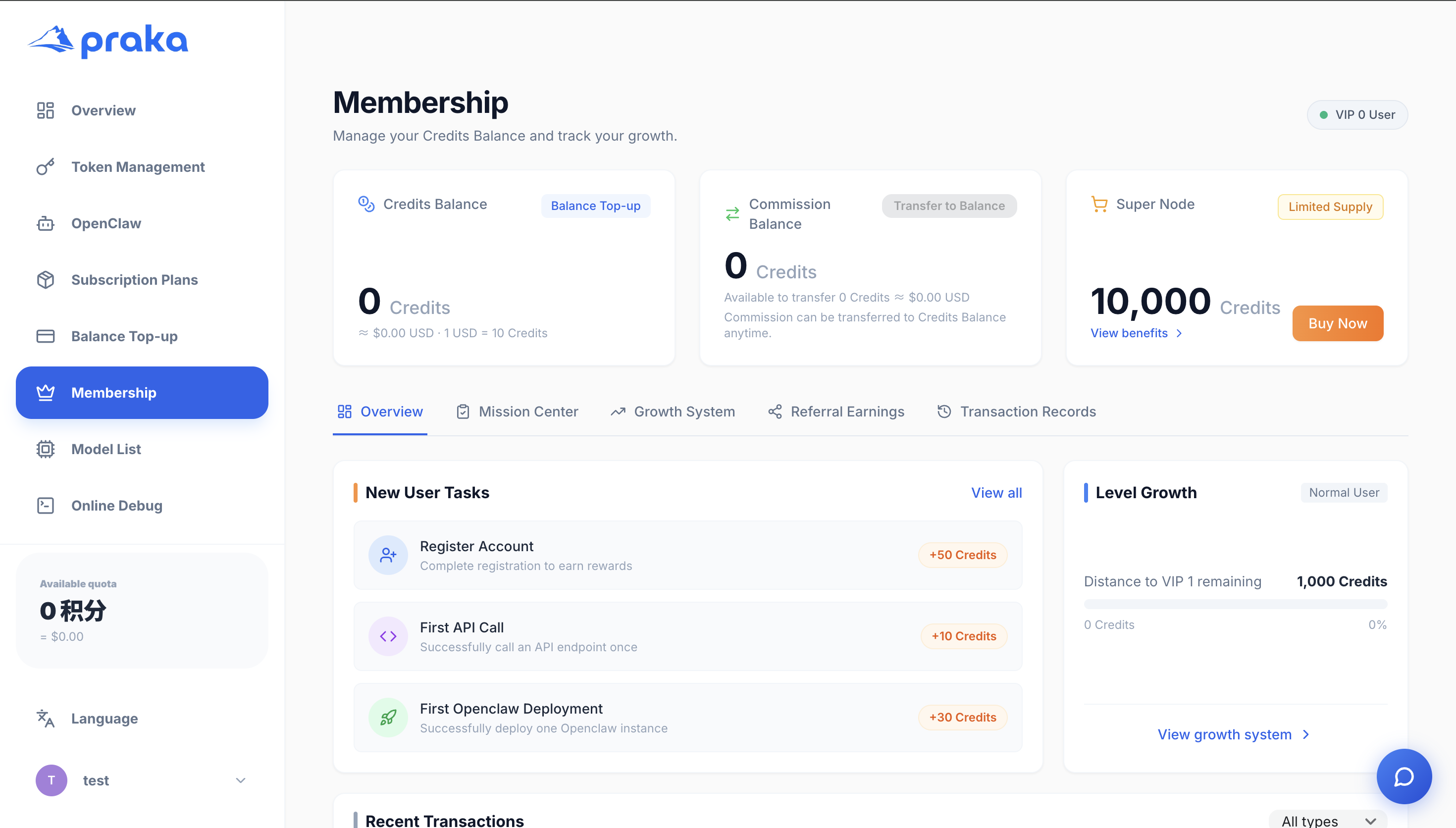This screenshot has width=1456, height=828.
Task: Open the Model List page
Action: point(106,449)
